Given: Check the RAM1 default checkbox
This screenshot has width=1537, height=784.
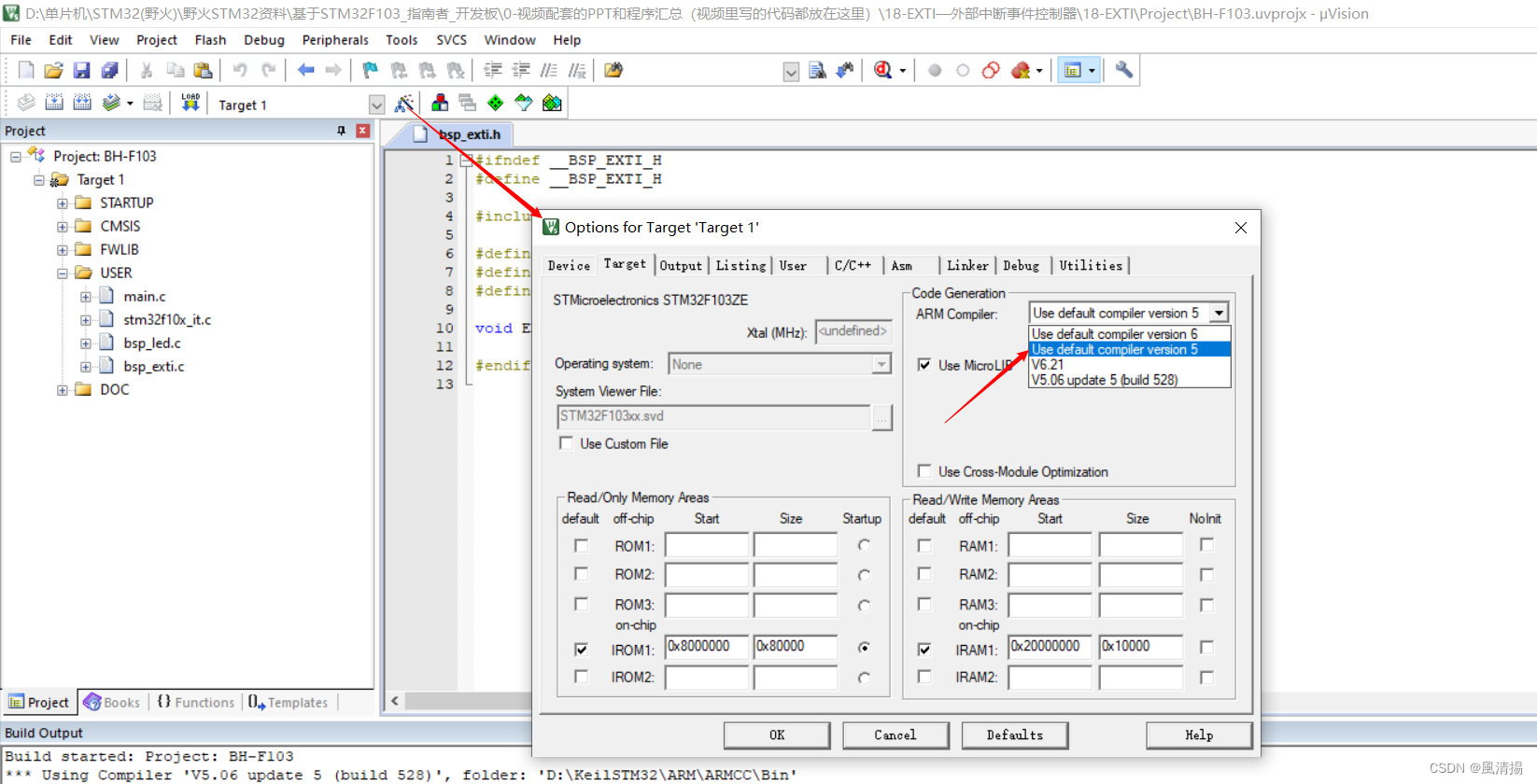Looking at the screenshot, I should pos(924,545).
